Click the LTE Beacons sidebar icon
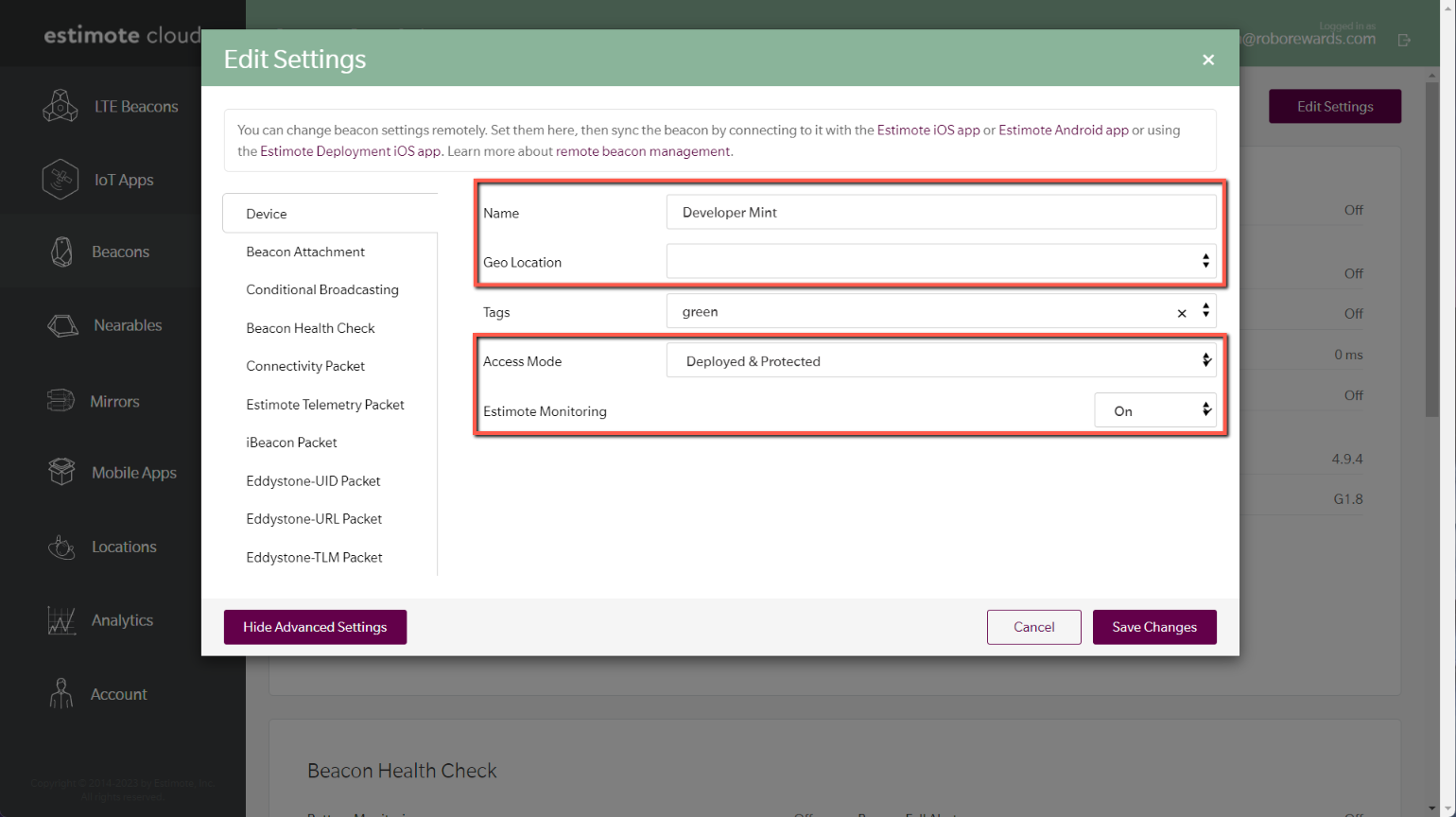 [61, 106]
